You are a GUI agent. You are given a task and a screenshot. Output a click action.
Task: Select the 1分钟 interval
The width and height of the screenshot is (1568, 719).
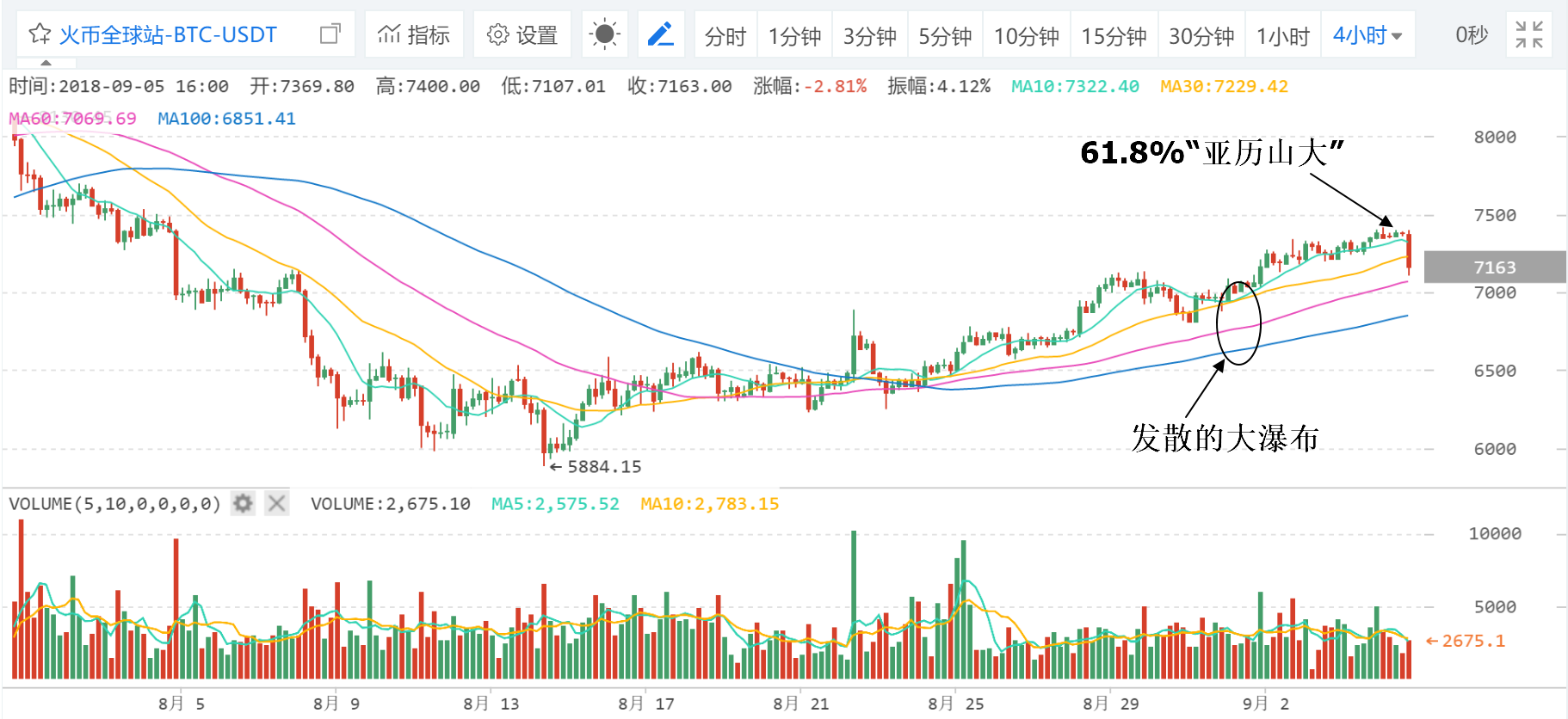tap(794, 35)
